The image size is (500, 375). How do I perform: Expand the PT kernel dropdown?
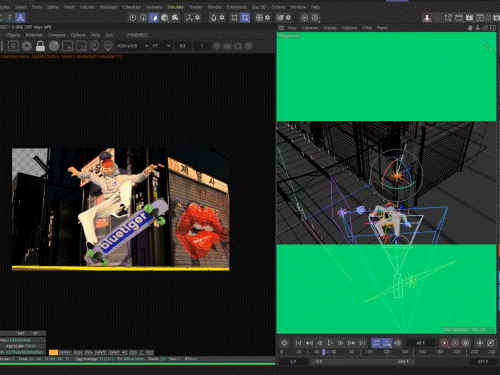(x=162, y=46)
